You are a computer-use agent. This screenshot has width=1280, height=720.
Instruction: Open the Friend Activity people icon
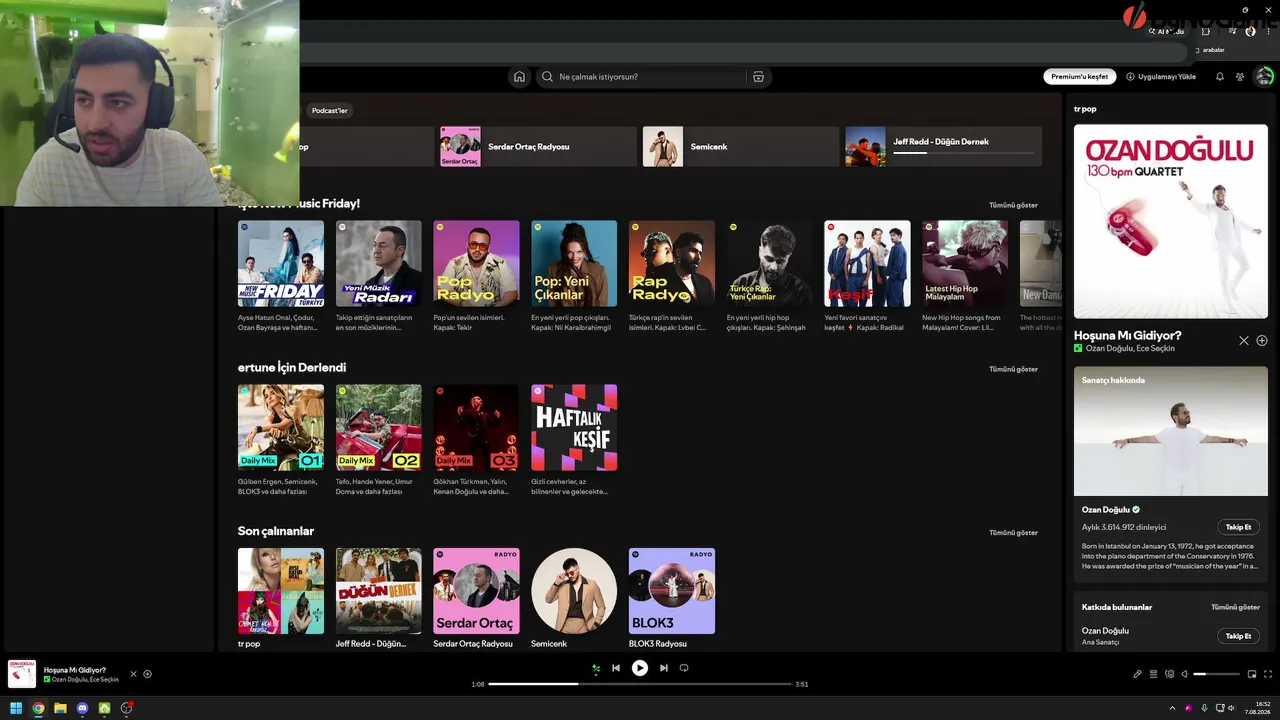(x=1240, y=77)
